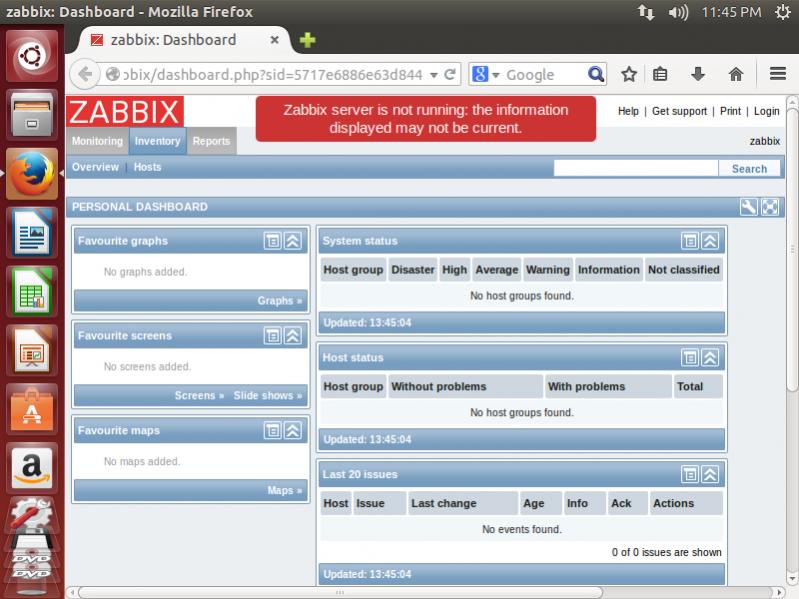Open Favourite maps widget menu icon
Viewport: 799px width, 599px height.
pos(273,430)
